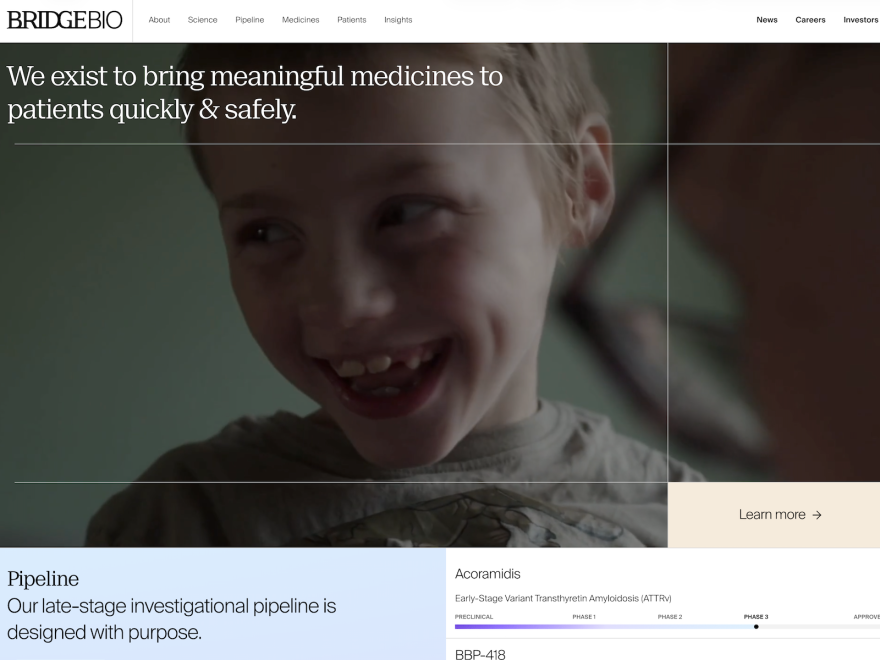Open the Insights menu
Screen dimensions: 880x660
point(398,20)
